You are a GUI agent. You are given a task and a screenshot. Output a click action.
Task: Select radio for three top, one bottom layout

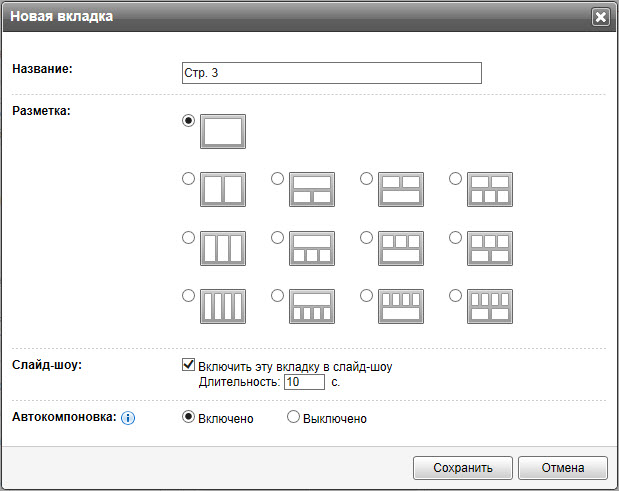pos(366,238)
